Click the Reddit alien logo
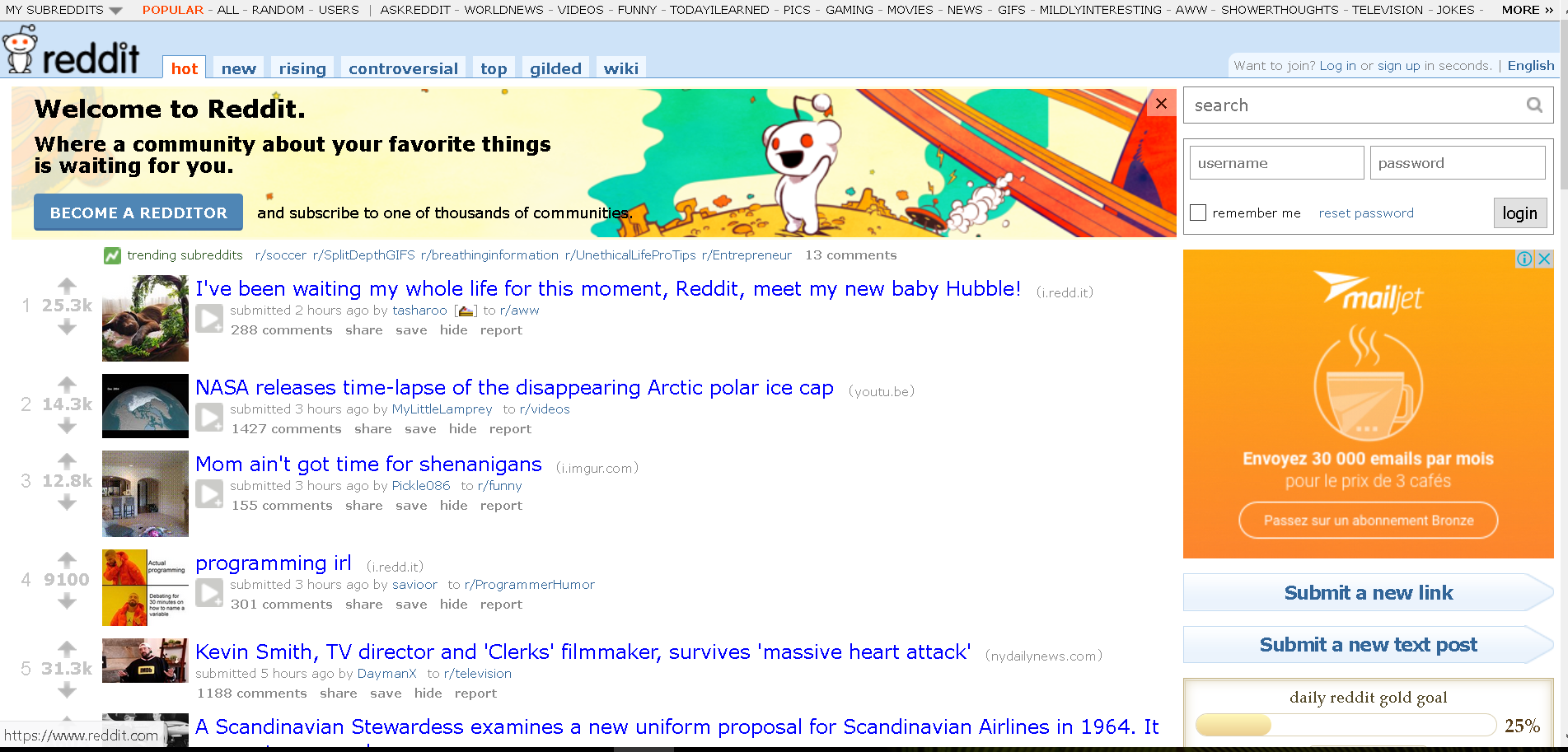The image size is (1568, 752). (20, 49)
